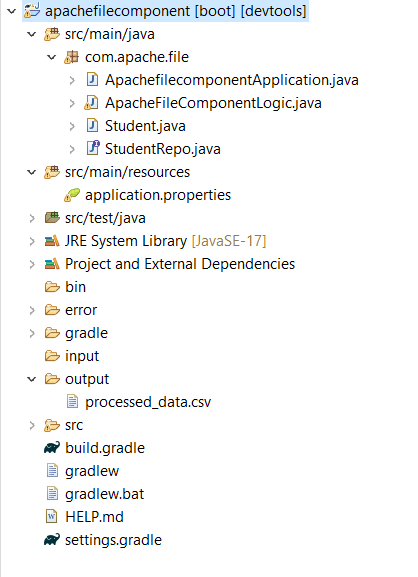Click the HELP.md document icon
Screen dimensions: 418x577
52,517
